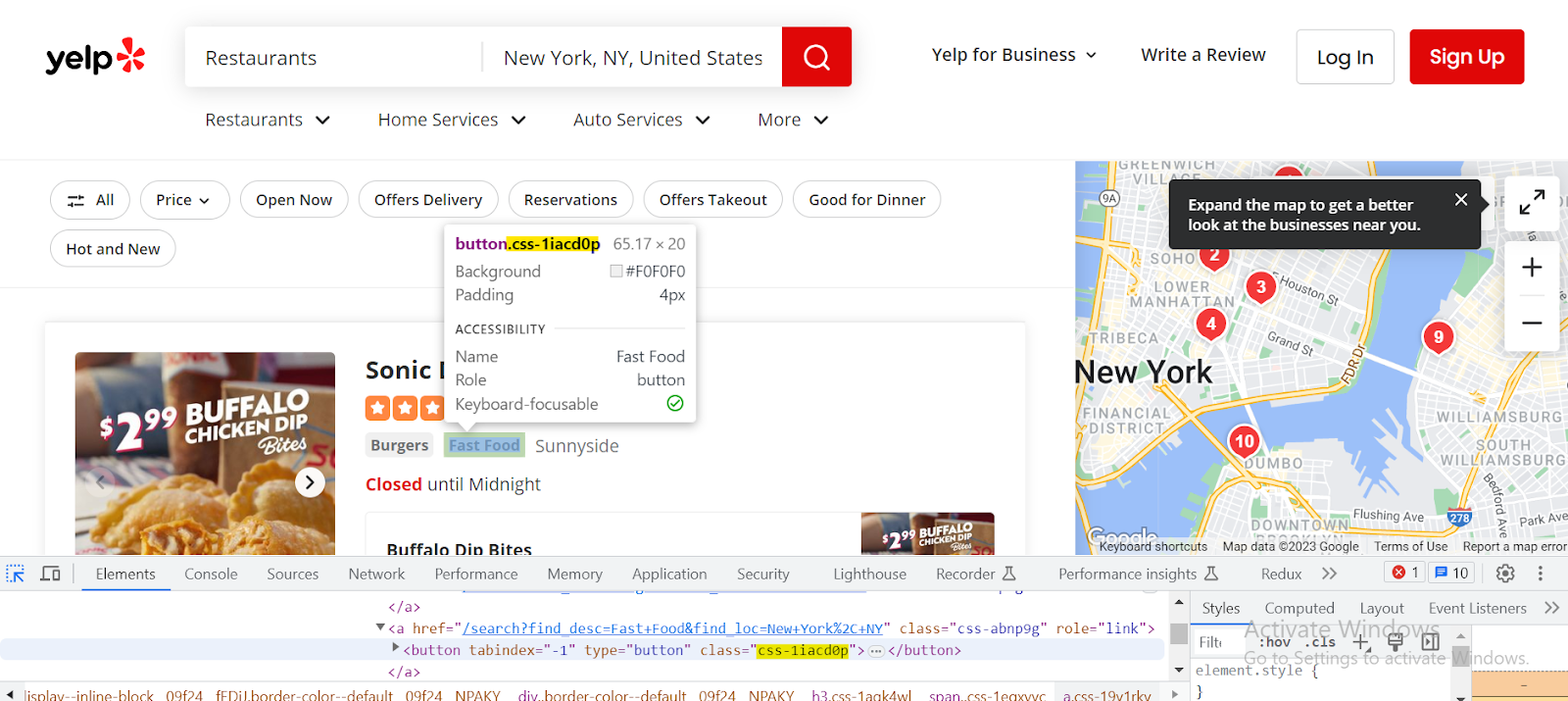Open the Application tab
The width and height of the screenshot is (1568, 701).
669,574
